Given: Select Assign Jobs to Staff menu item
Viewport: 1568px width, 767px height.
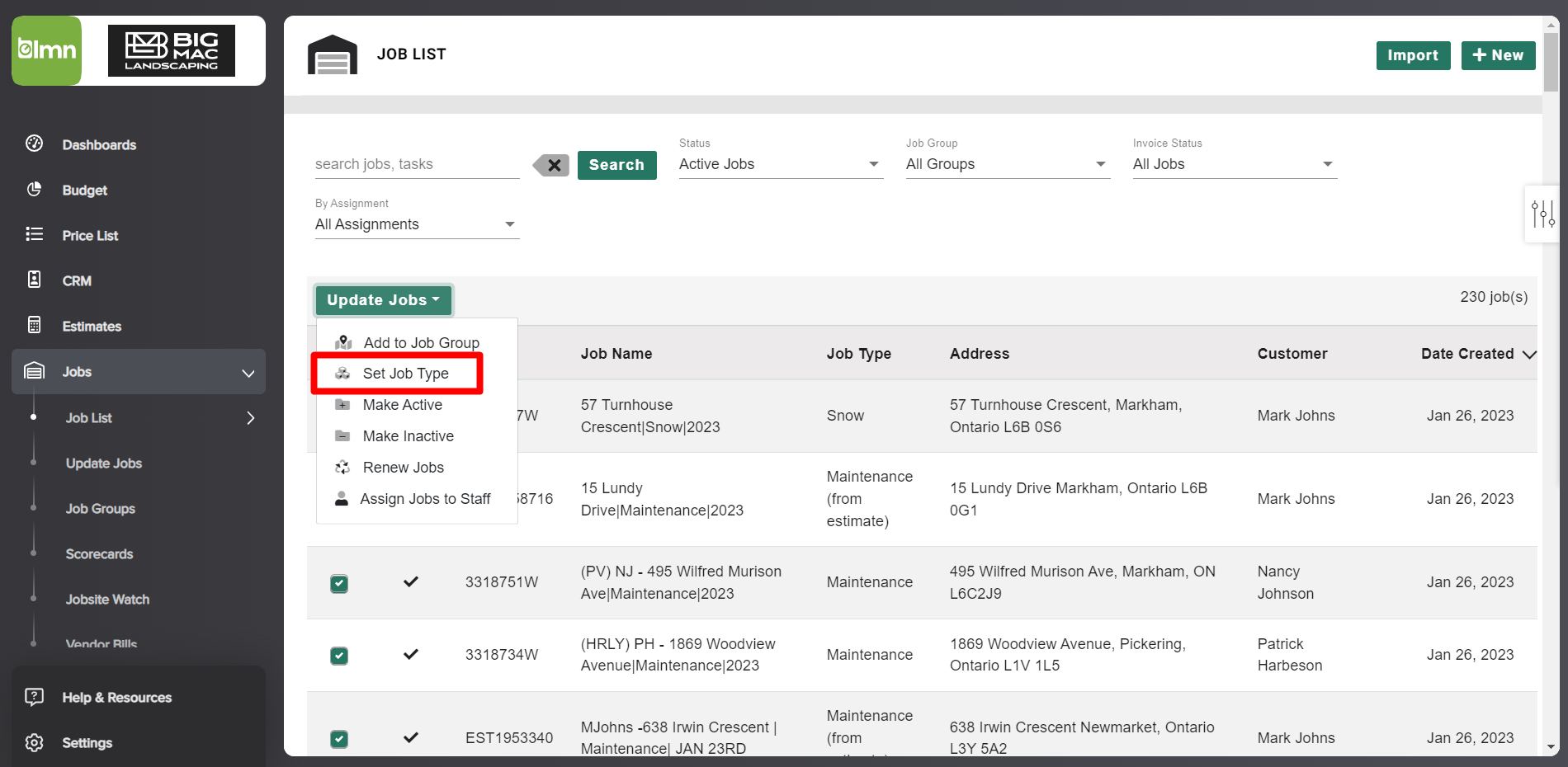Looking at the screenshot, I should (417, 499).
